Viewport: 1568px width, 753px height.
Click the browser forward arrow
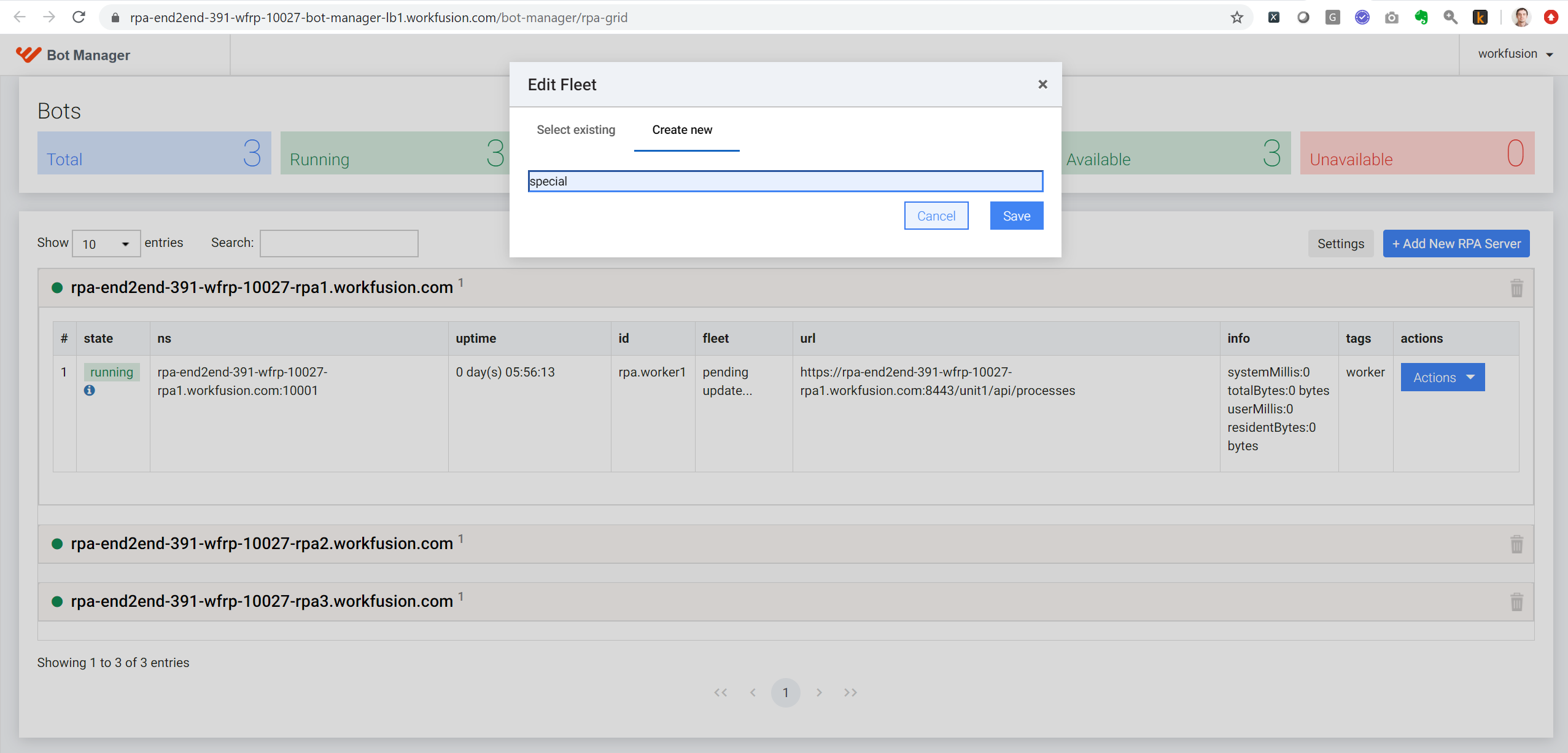point(49,17)
